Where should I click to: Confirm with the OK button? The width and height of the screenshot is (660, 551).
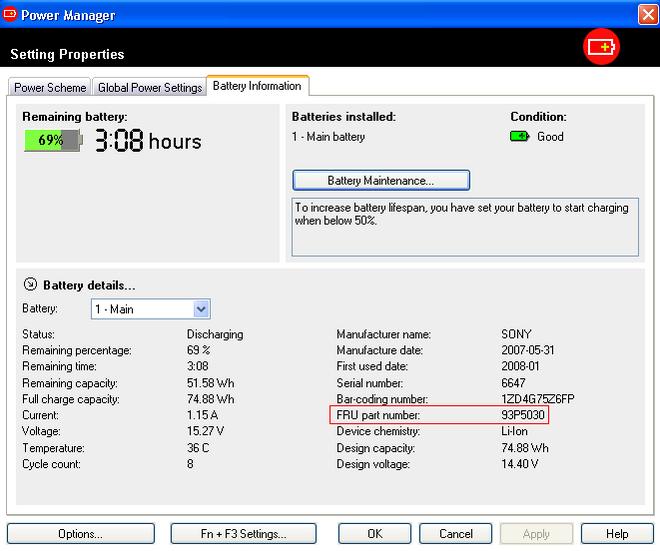(375, 534)
